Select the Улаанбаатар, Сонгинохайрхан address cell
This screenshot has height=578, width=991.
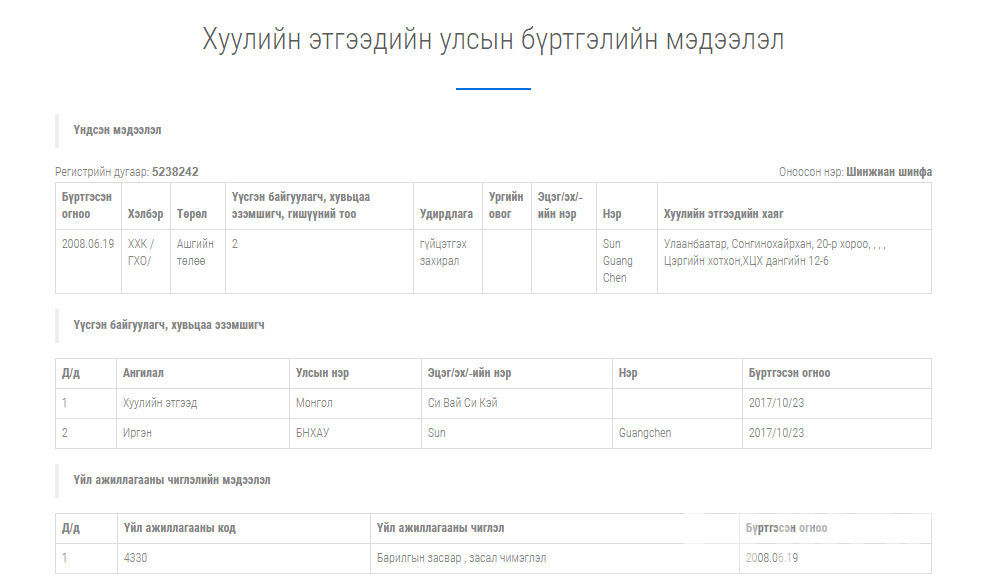tap(774, 252)
